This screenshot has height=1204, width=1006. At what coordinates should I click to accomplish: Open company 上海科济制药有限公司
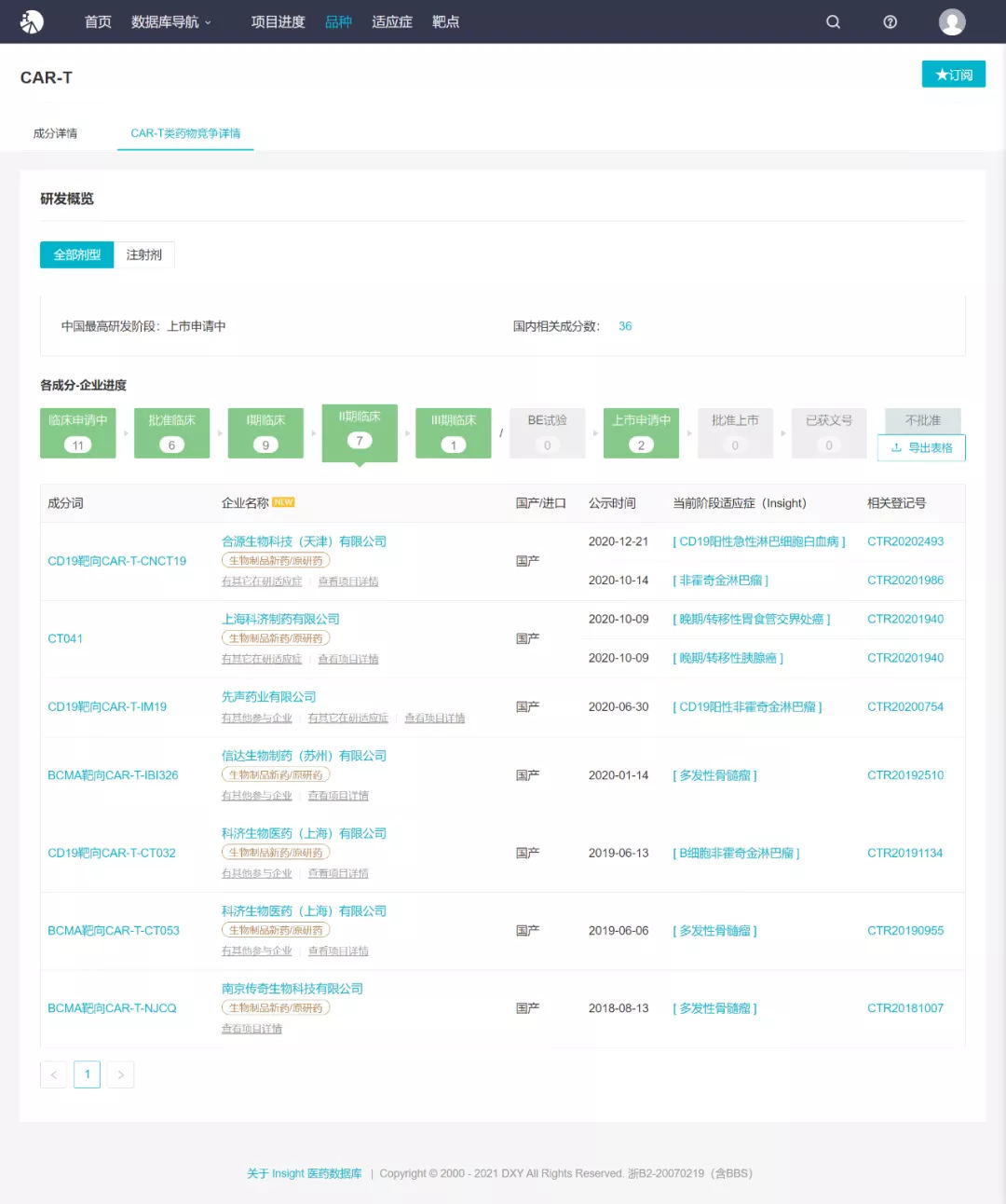tap(280, 619)
